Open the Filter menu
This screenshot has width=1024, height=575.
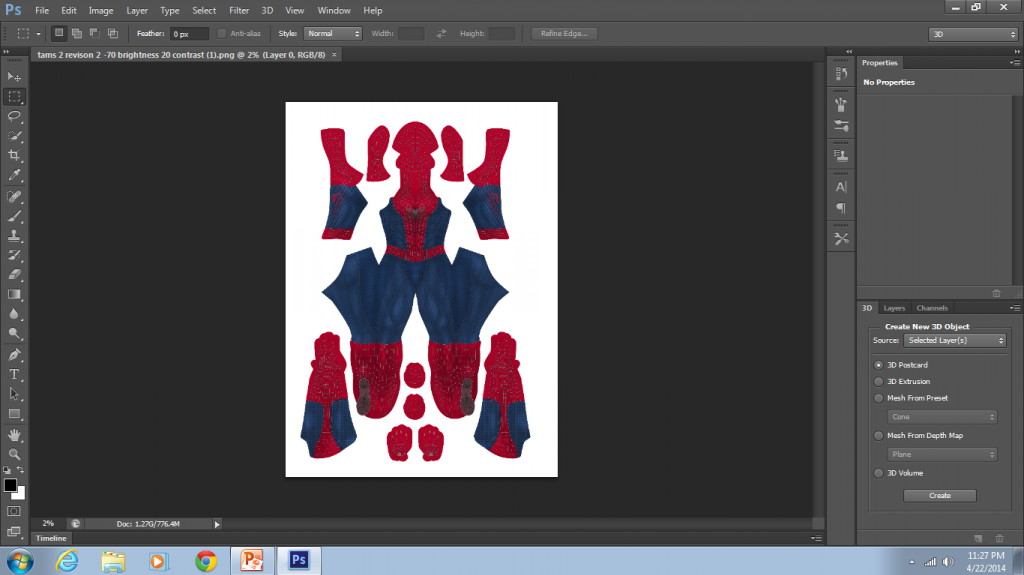pos(239,10)
